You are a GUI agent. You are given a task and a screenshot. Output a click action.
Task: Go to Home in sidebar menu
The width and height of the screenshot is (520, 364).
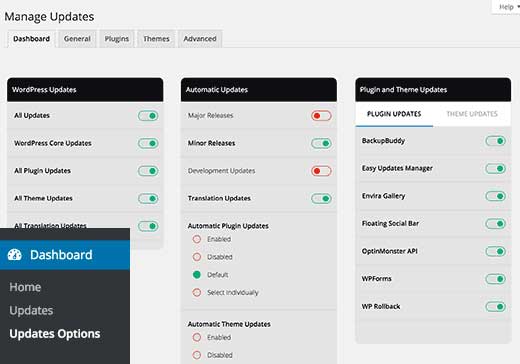point(25,287)
